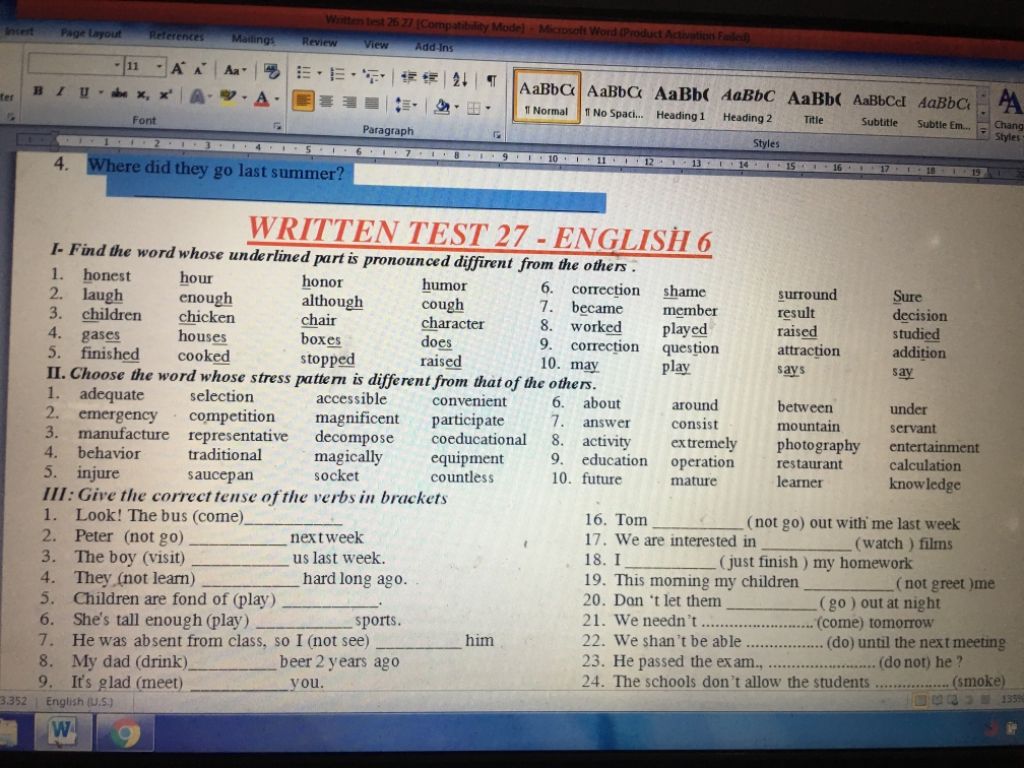Open the Insert tab

pos(18,31)
